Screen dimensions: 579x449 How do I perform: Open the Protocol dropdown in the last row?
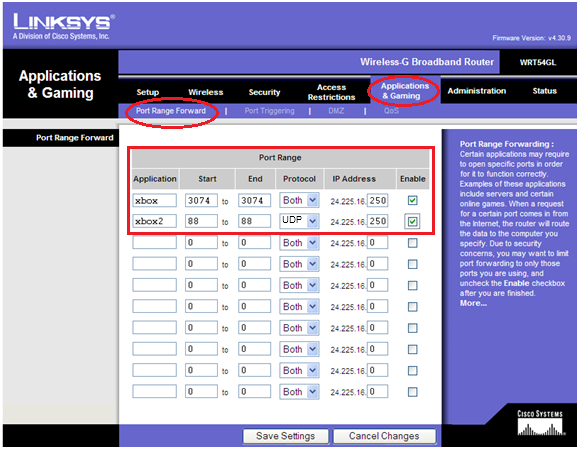coord(299,392)
